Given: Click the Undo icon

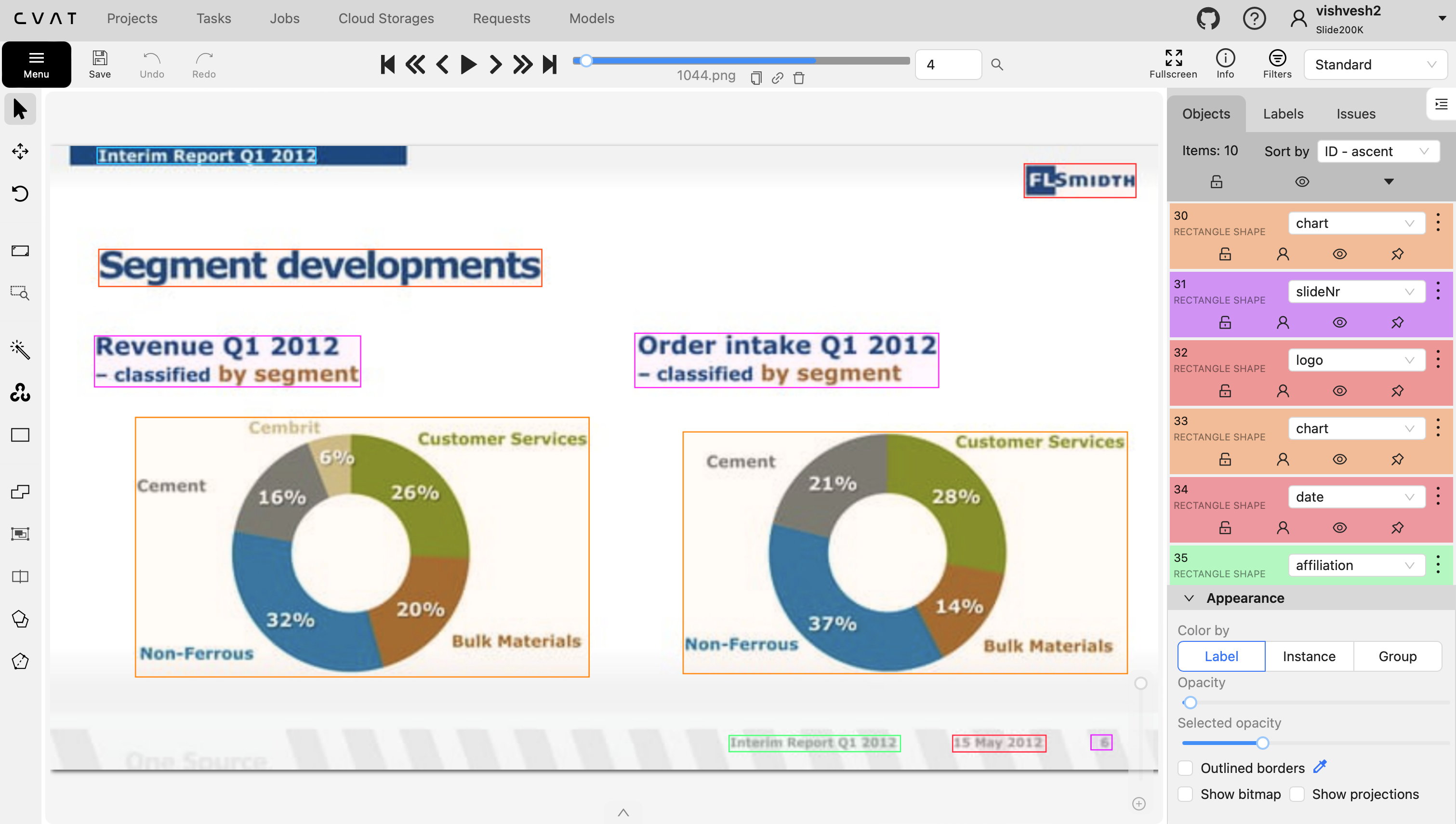Looking at the screenshot, I should (x=152, y=64).
